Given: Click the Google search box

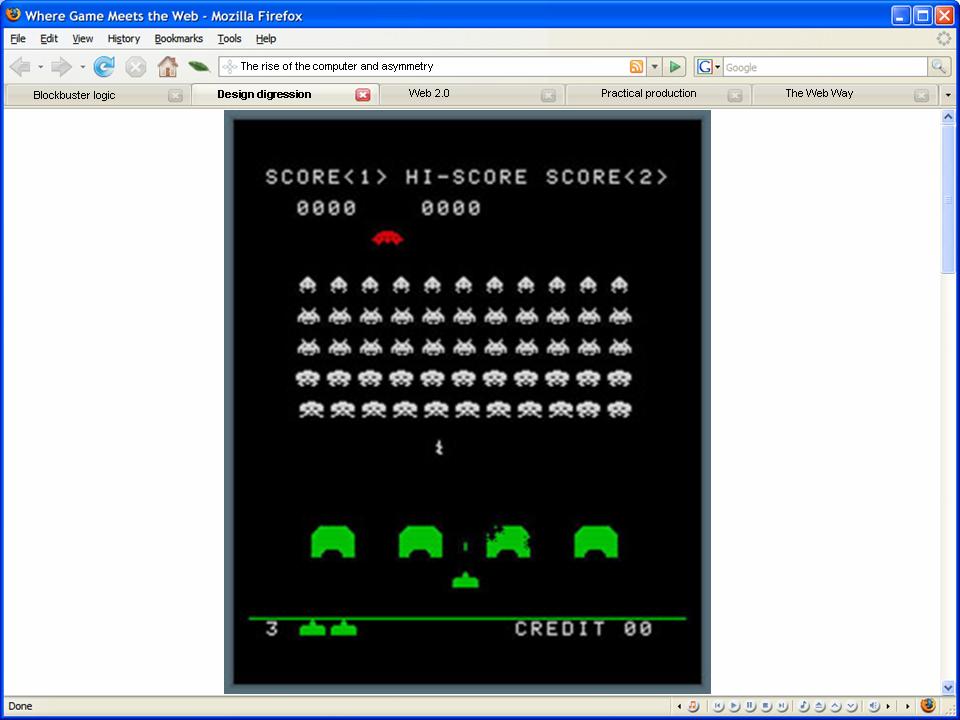Looking at the screenshot, I should (825, 67).
